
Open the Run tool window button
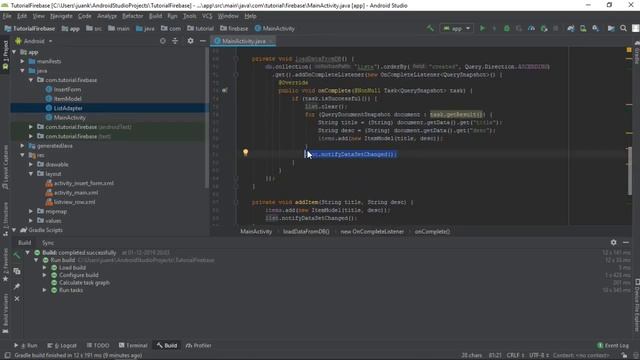click(26, 345)
